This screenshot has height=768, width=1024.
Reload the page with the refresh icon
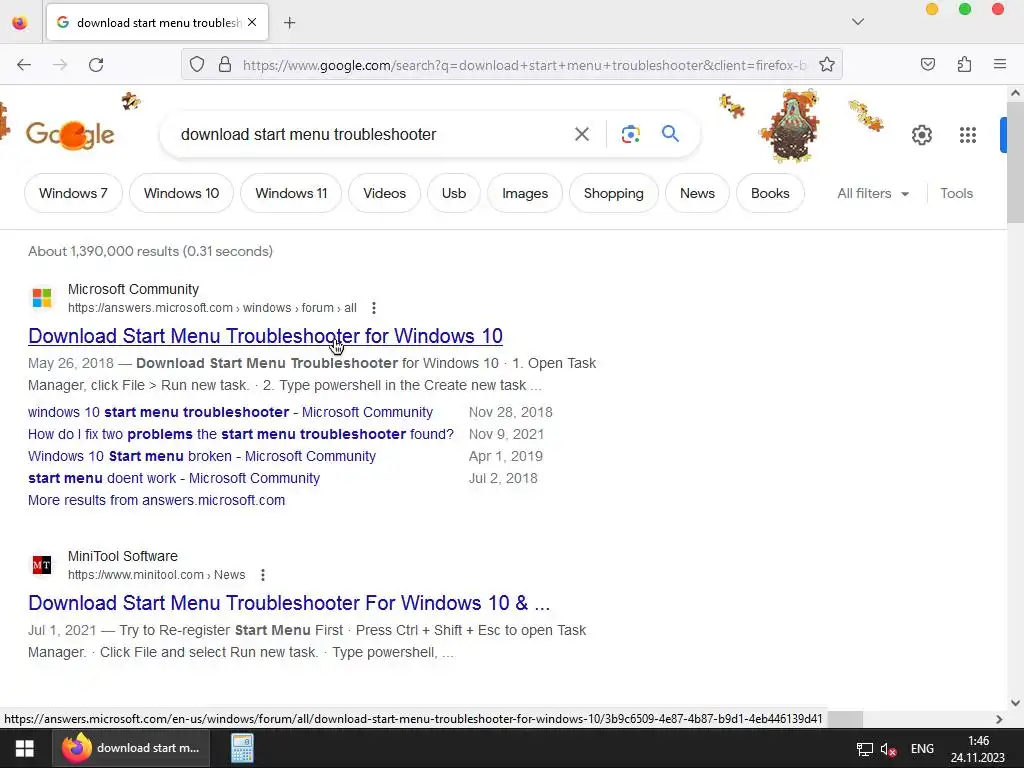96,65
